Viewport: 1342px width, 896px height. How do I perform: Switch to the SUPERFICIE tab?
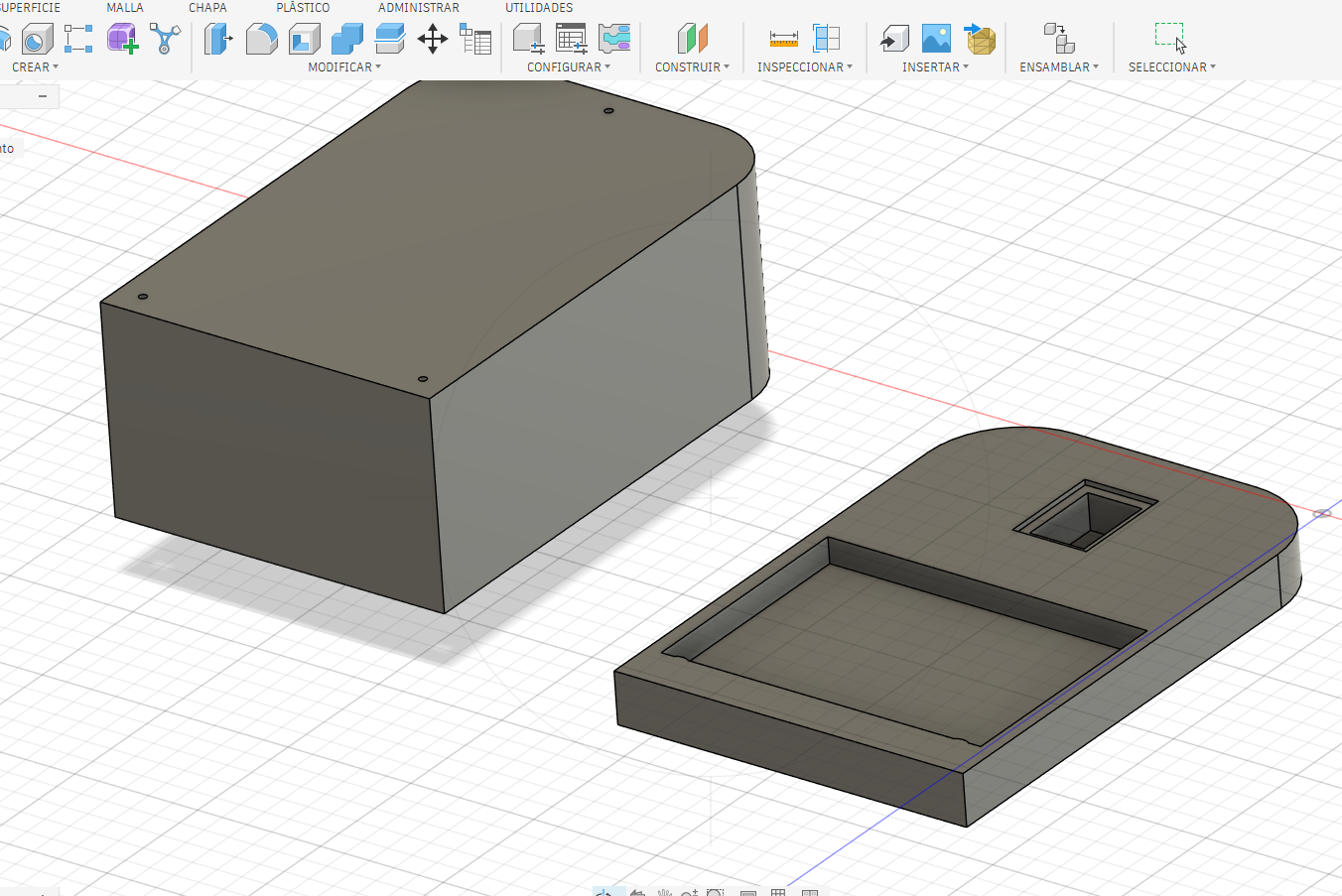[x=30, y=8]
